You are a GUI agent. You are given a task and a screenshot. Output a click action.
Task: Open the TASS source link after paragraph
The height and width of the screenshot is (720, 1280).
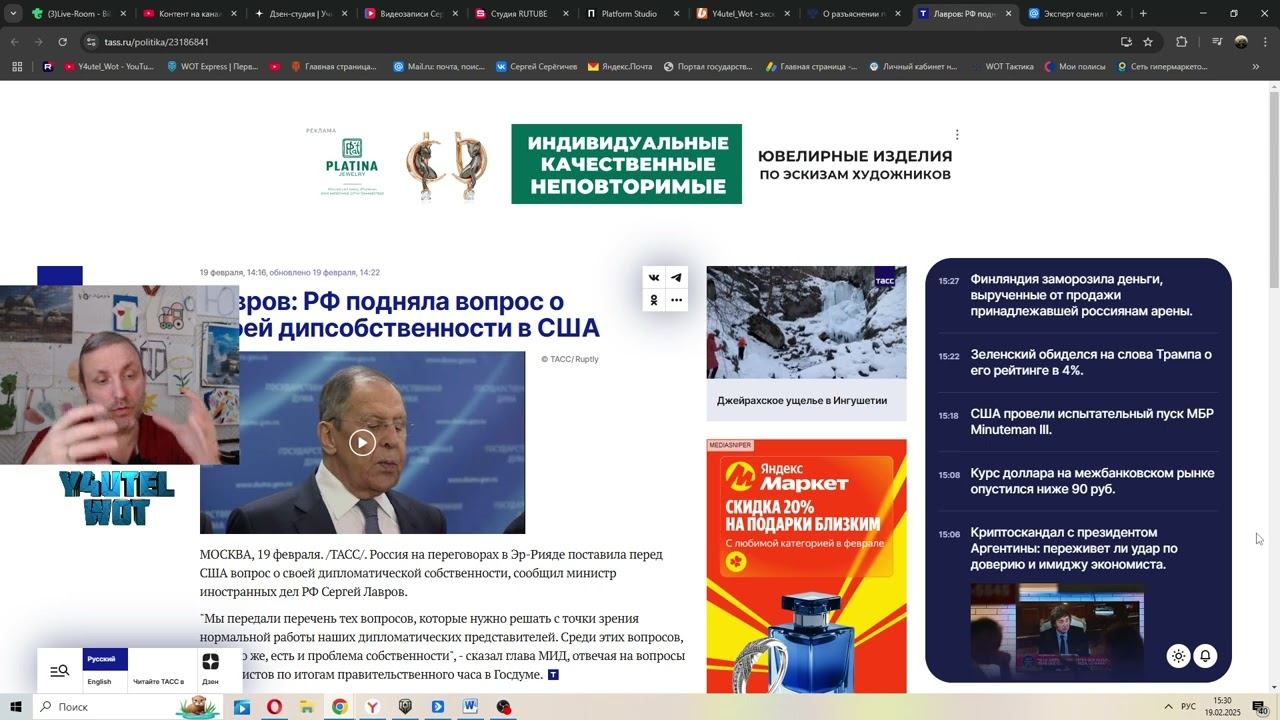coord(553,675)
